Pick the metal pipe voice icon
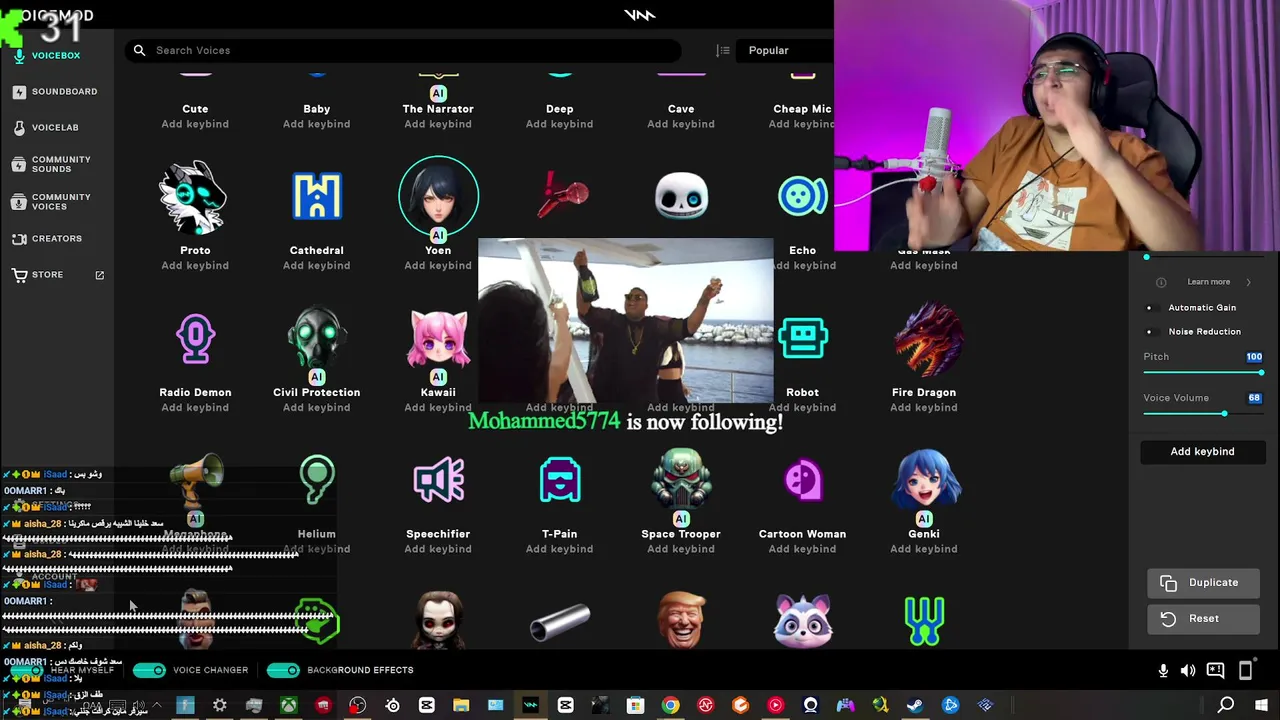The height and width of the screenshot is (720, 1280). pos(560,624)
